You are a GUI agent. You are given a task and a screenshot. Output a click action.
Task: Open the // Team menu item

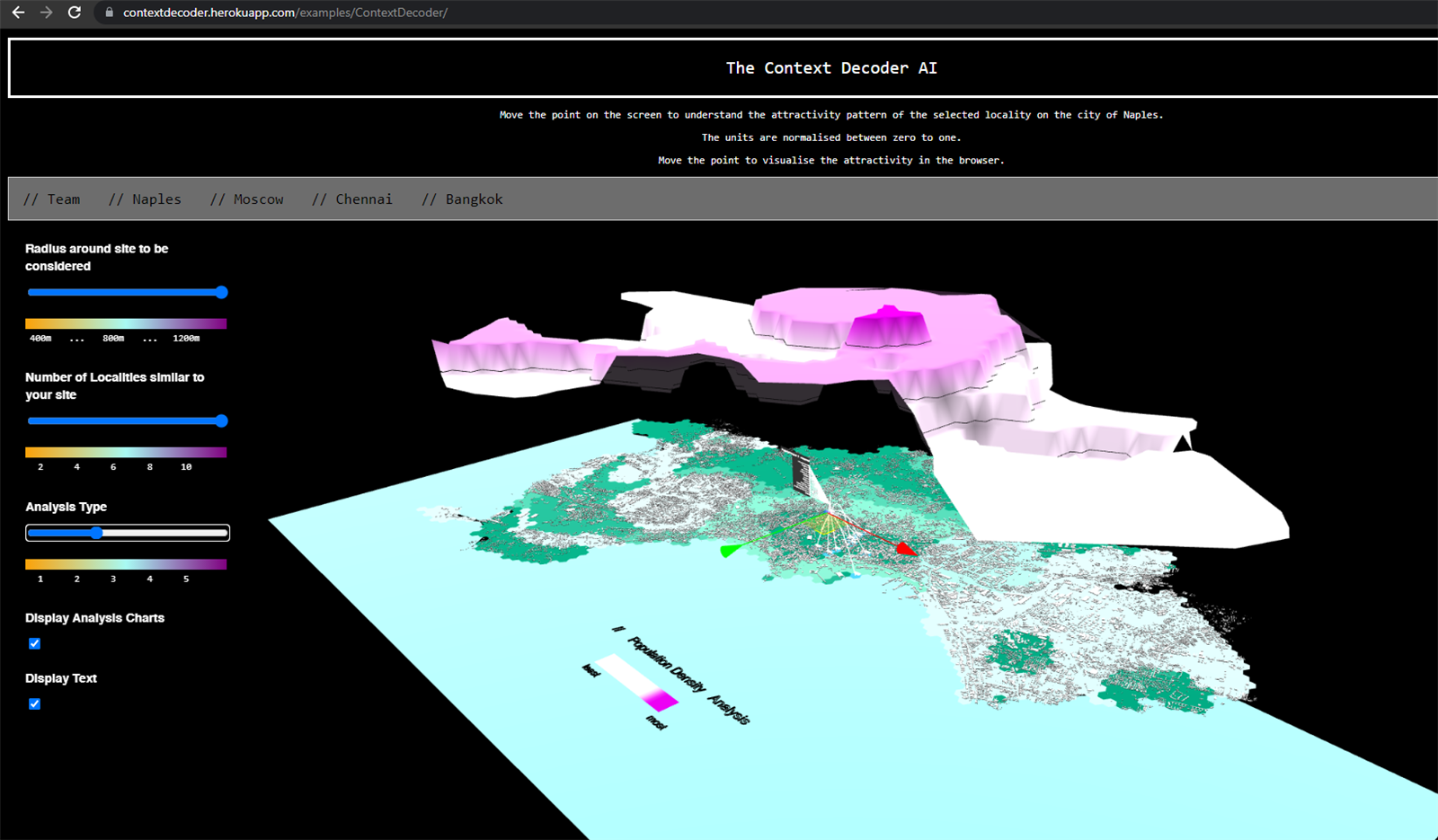tap(52, 199)
